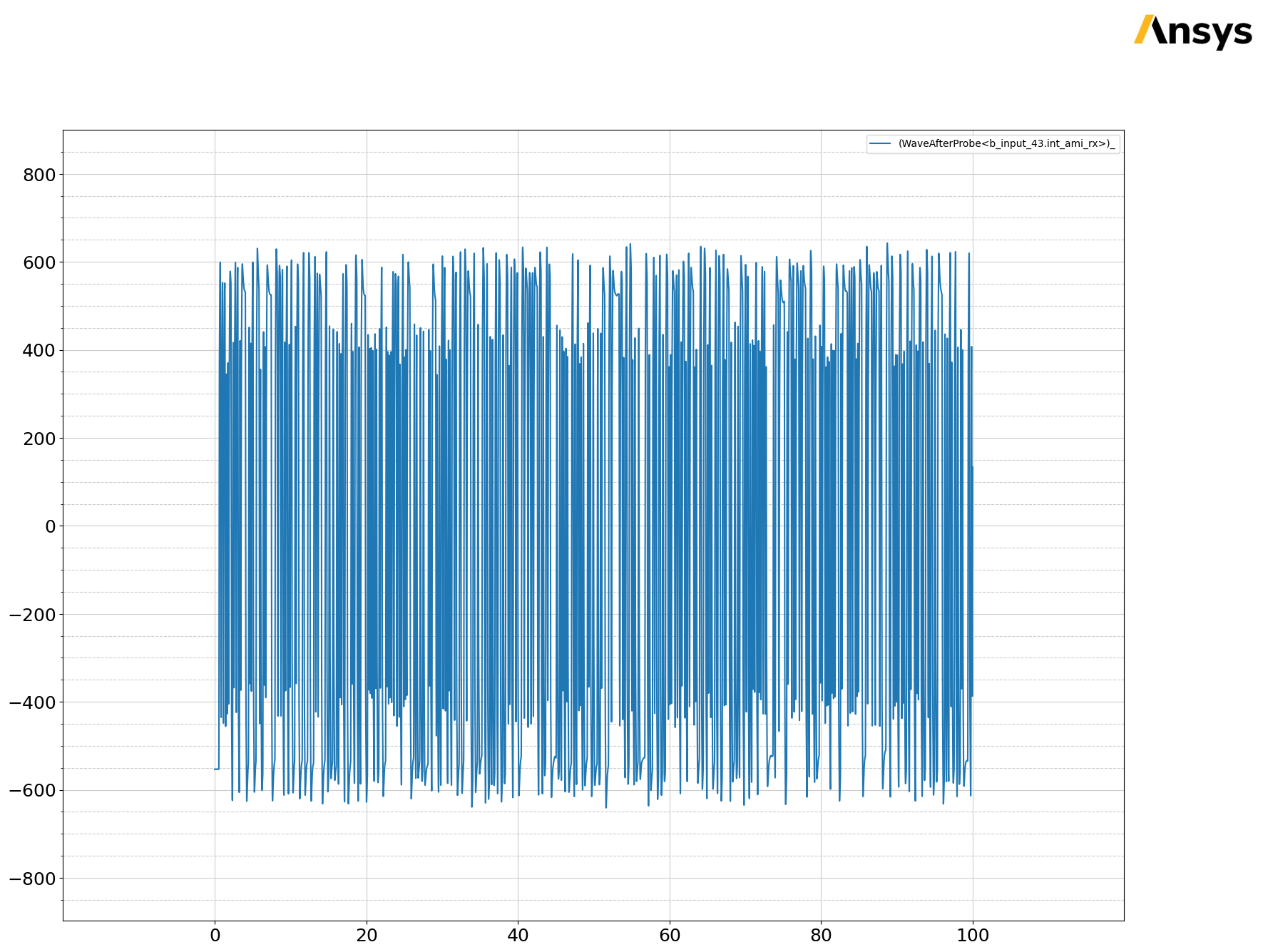Screen dimensions: 1263x952
Task: Click the x-axis label 80
Action: (821, 936)
